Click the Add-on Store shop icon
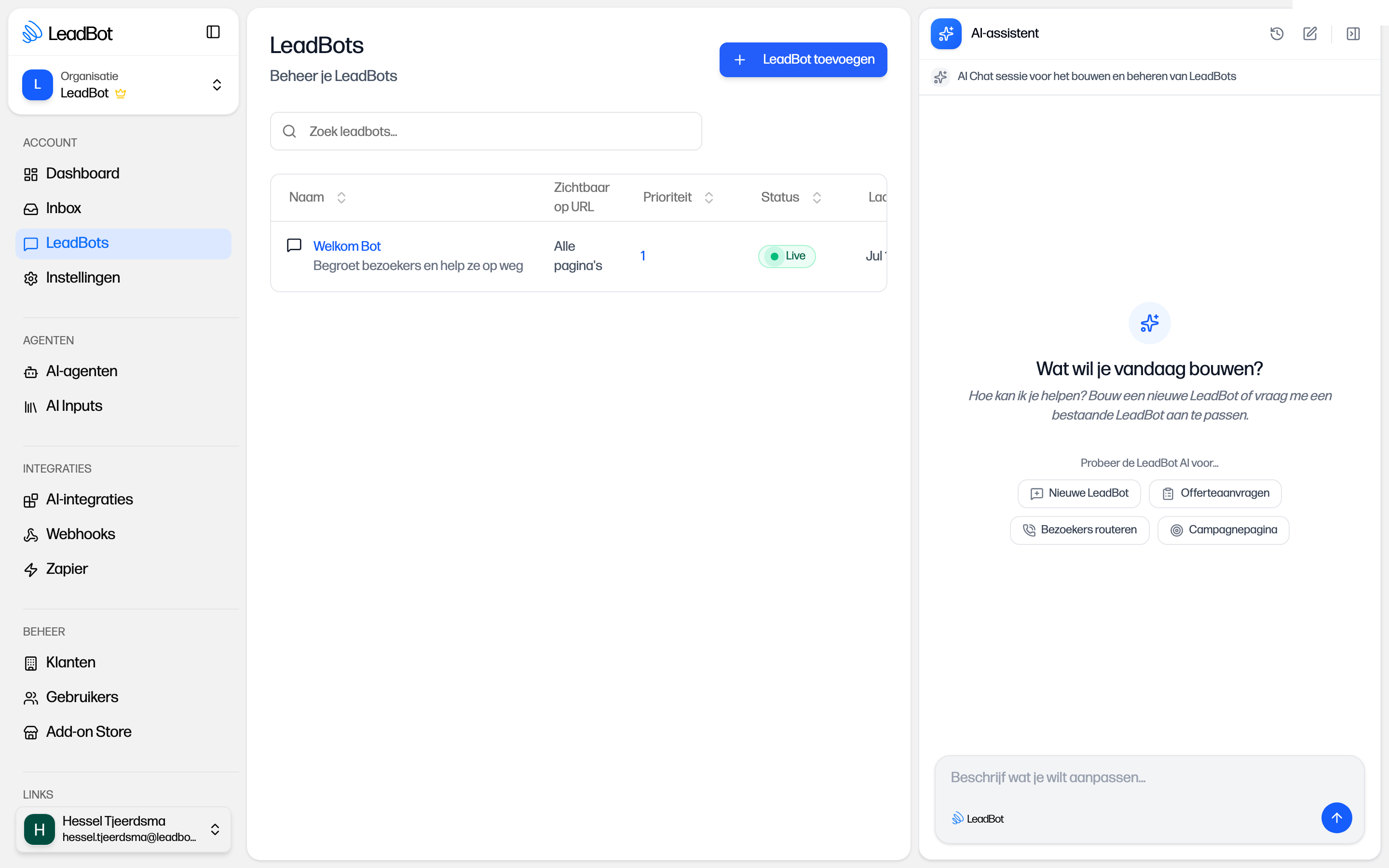 tap(31, 732)
